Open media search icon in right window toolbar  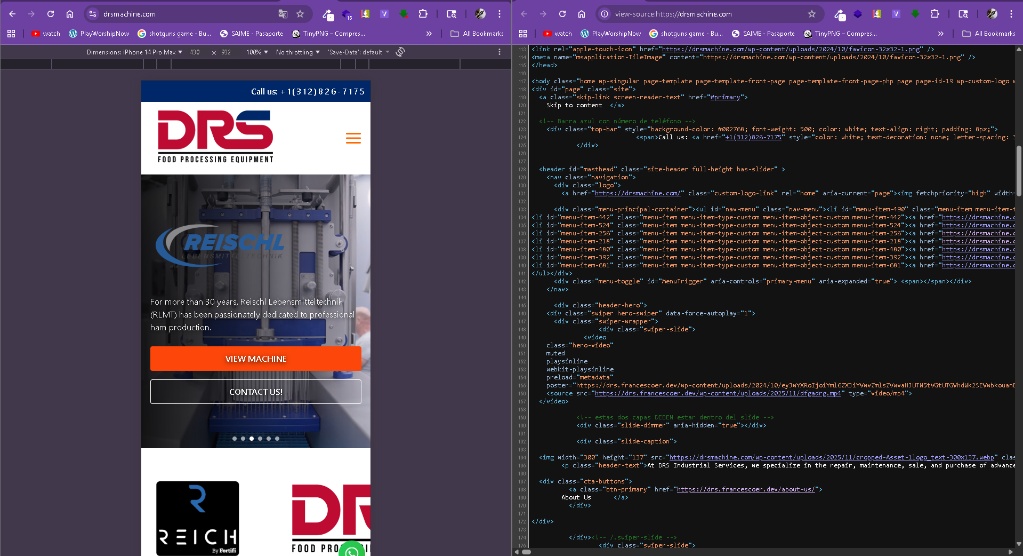[x=963, y=14]
